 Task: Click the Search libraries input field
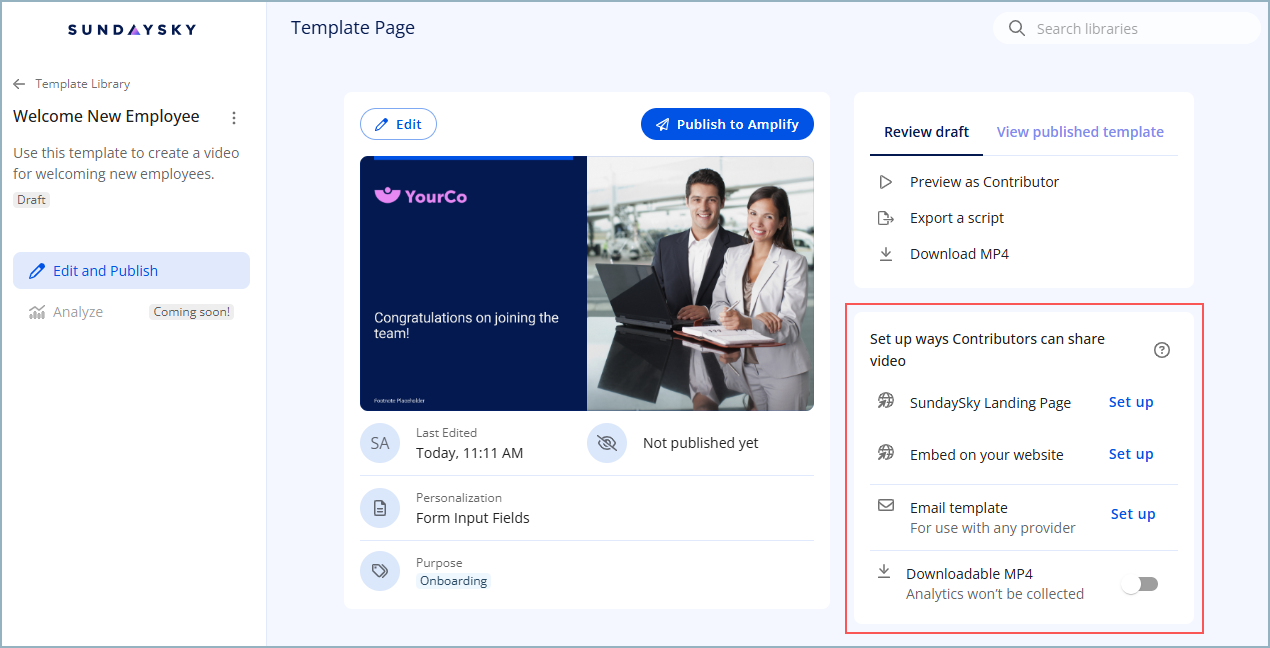pyautogui.click(x=1140, y=29)
